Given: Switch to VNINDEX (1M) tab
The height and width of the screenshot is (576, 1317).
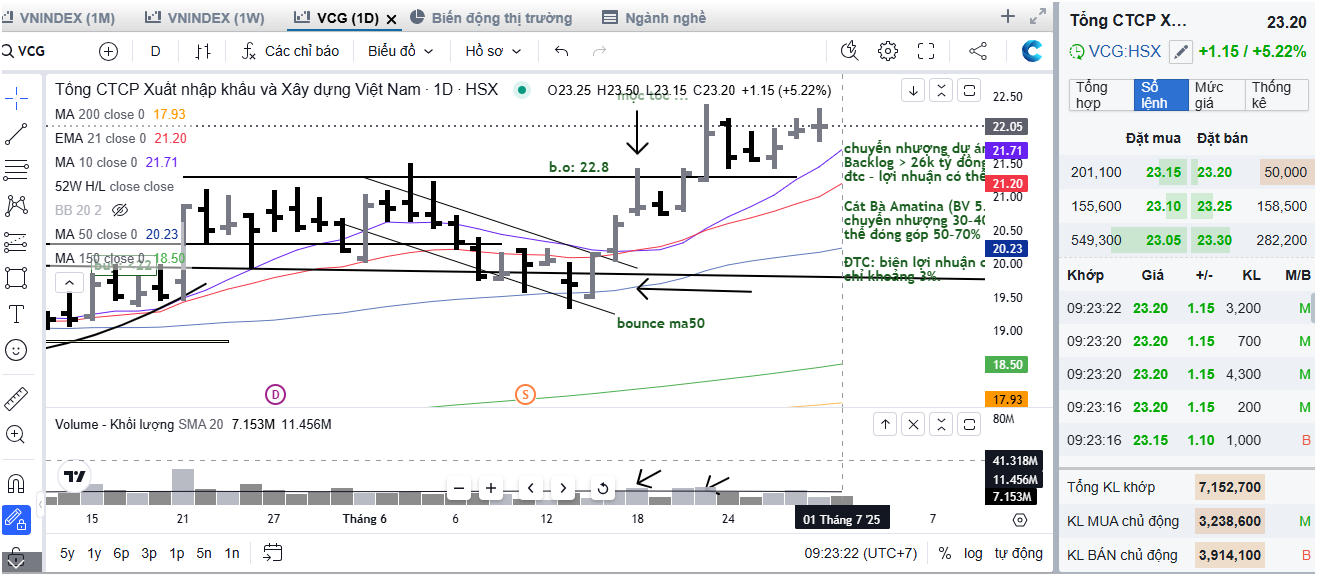Looking at the screenshot, I should pyautogui.click(x=60, y=17).
